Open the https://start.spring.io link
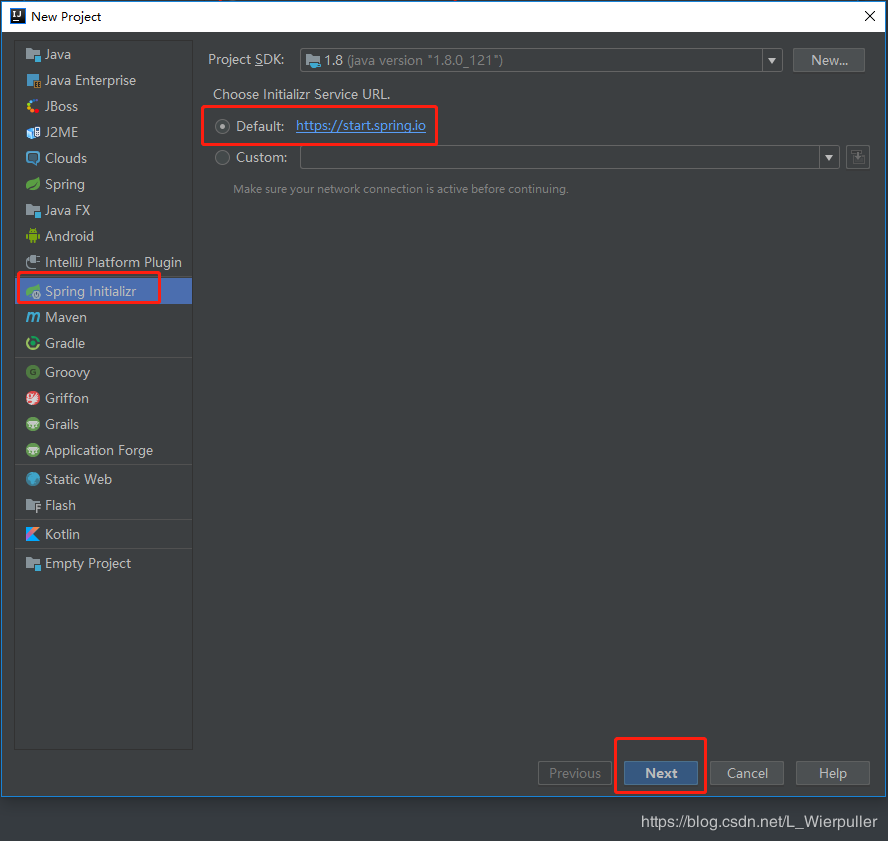888x841 pixels. pos(361,126)
